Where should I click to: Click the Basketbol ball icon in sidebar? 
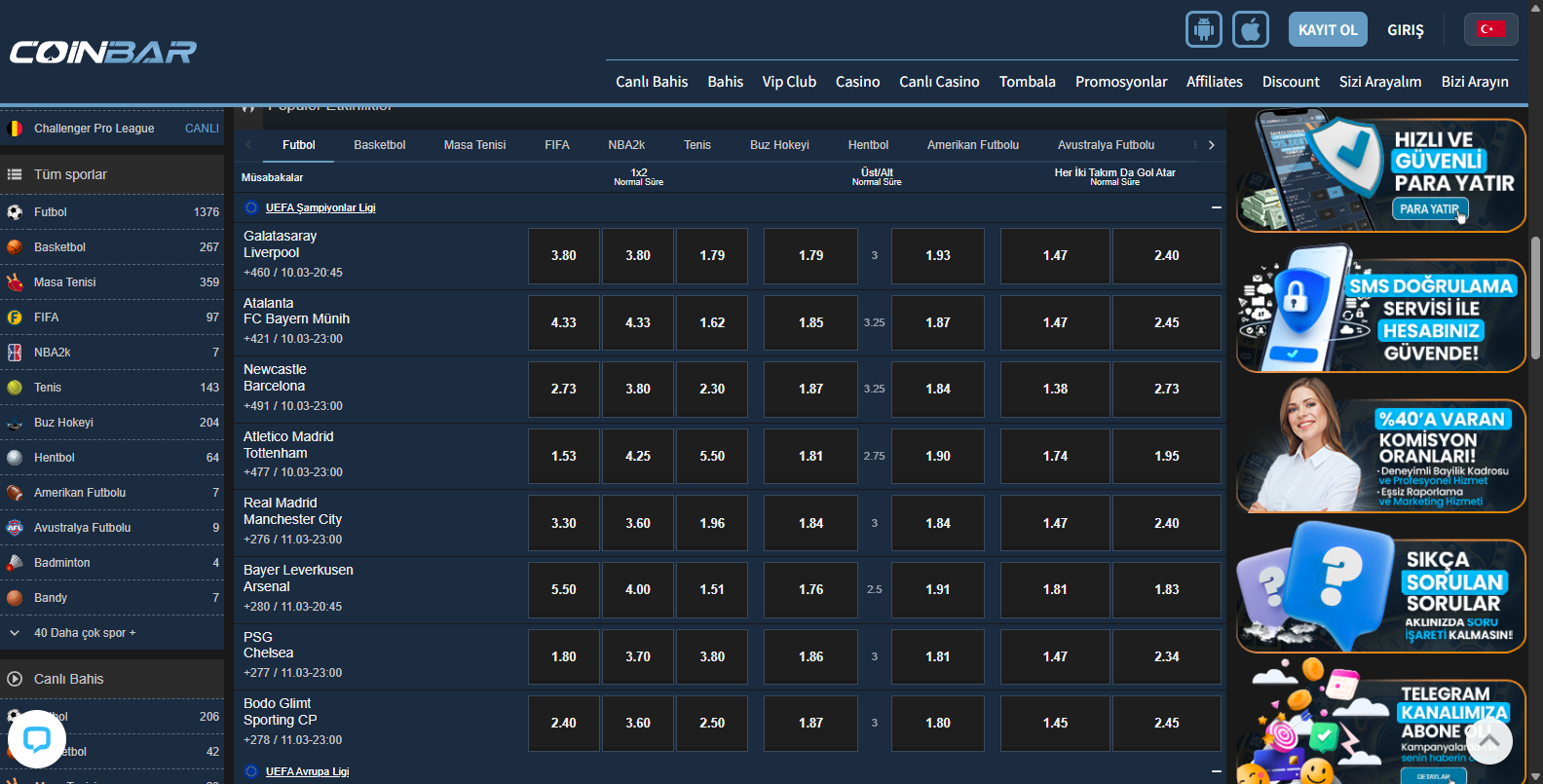(x=15, y=247)
